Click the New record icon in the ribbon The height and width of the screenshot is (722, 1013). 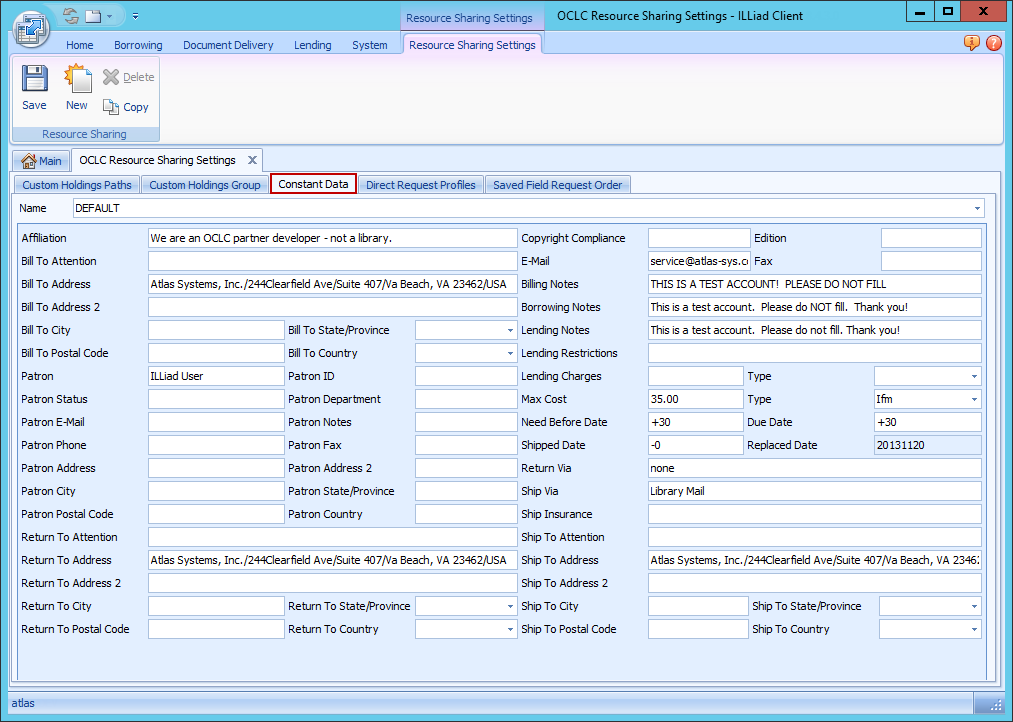pos(76,85)
